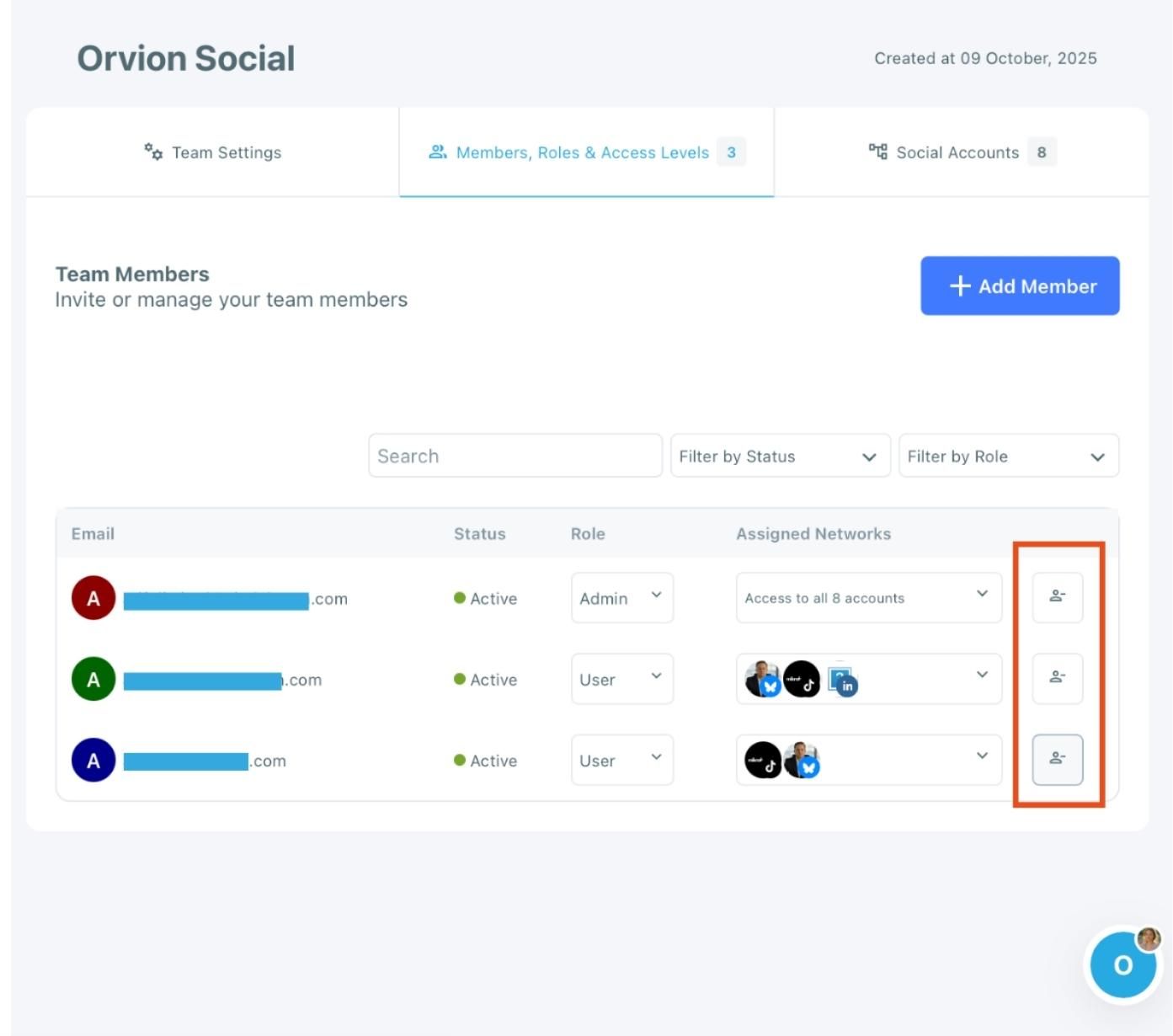This screenshot has height=1036, width=1173.
Task: Expand the Admin role dropdown
Action: click(621, 598)
